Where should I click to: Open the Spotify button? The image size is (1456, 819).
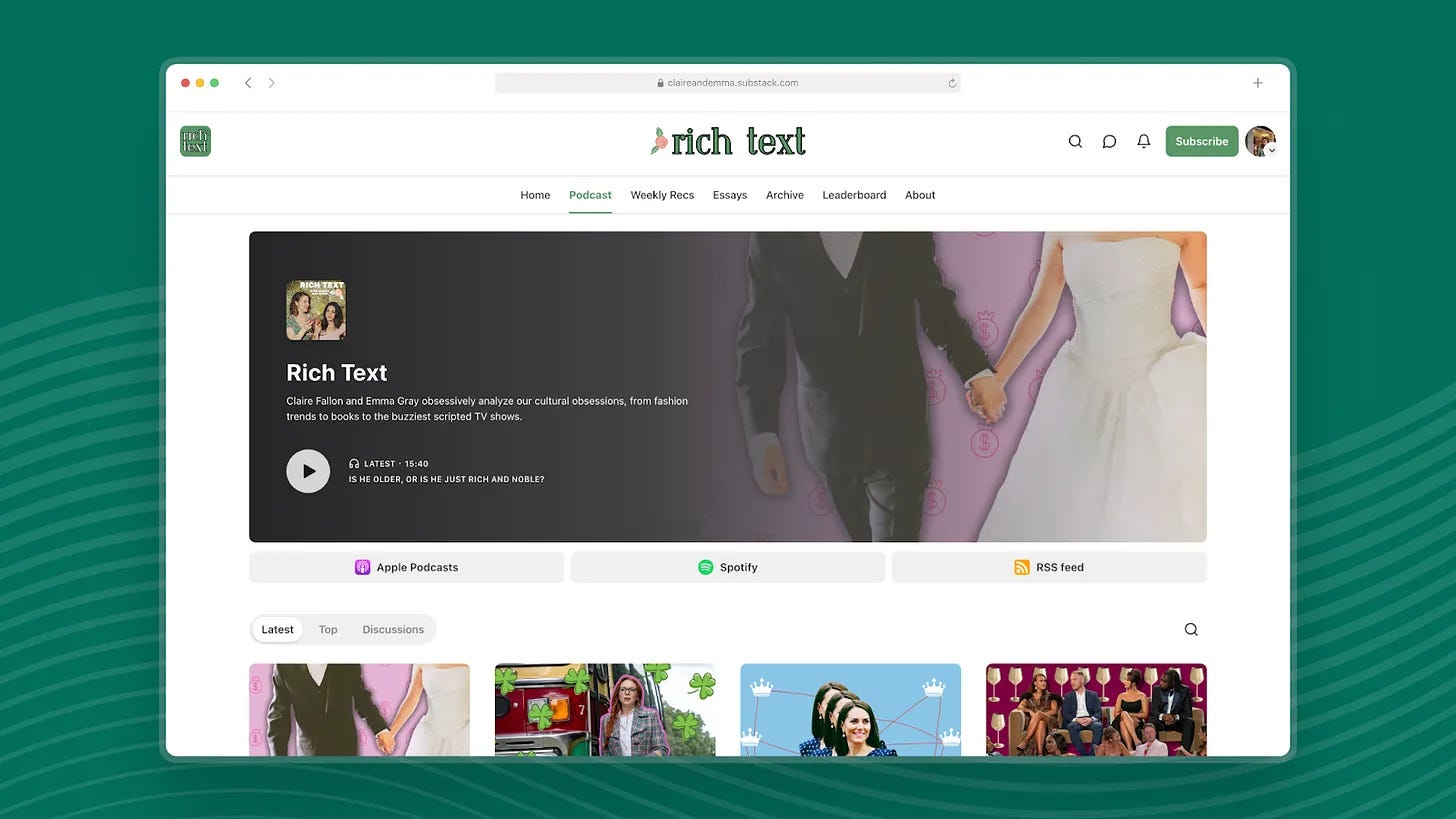point(728,567)
